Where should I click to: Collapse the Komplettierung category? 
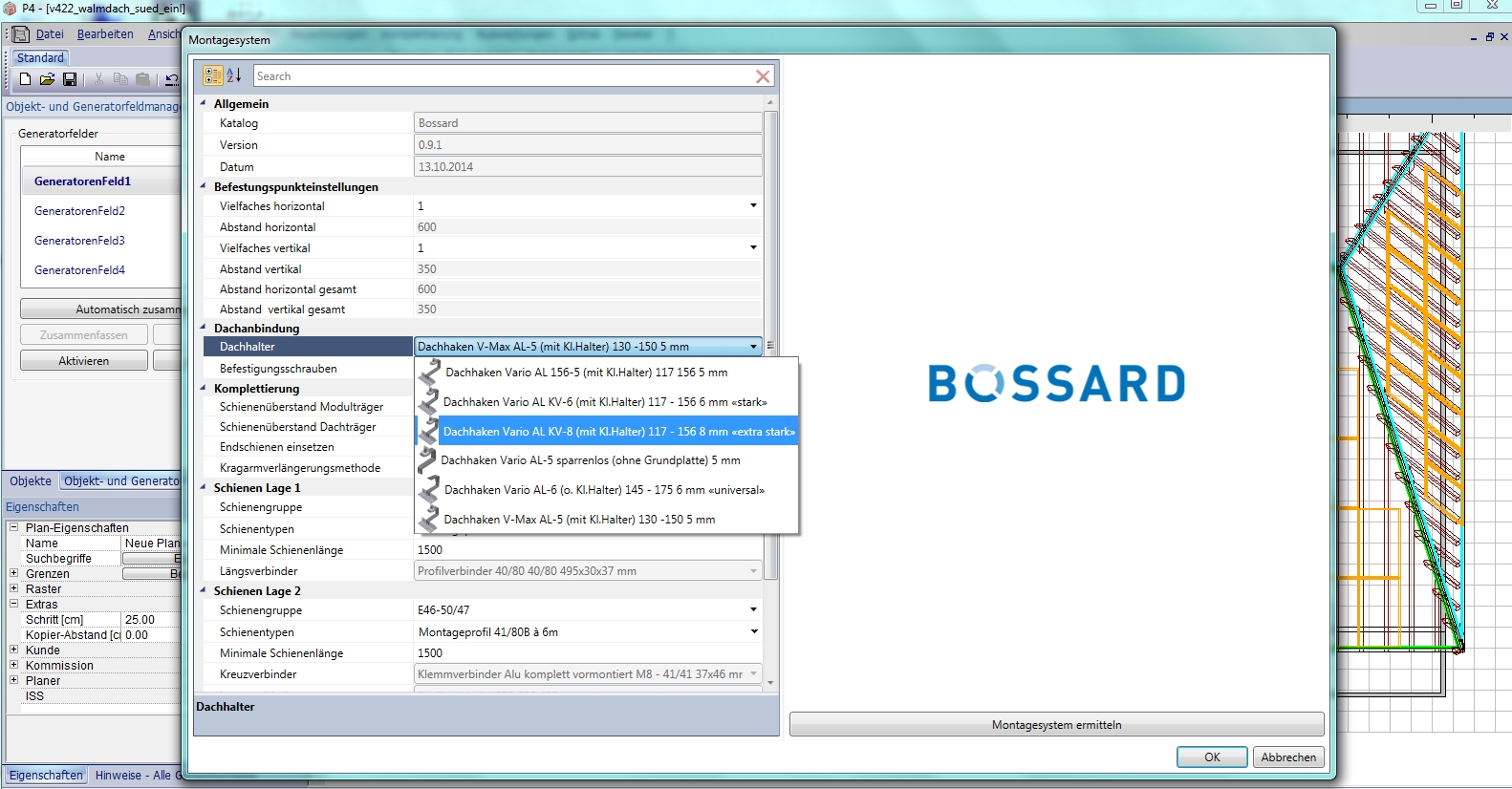pyautogui.click(x=204, y=388)
